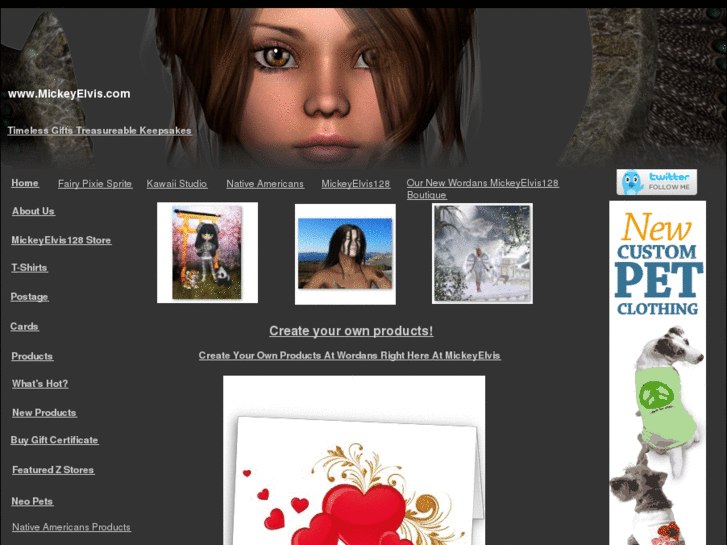The image size is (727, 545).
Task: Open Create Your Own Products At Wordans link
Action: click(x=350, y=355)
